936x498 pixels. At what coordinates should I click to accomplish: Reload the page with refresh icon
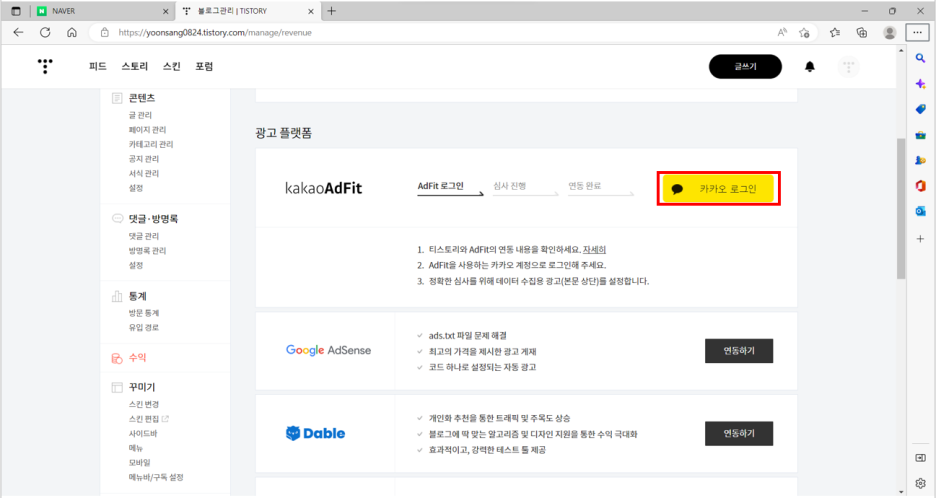(45, 32)
